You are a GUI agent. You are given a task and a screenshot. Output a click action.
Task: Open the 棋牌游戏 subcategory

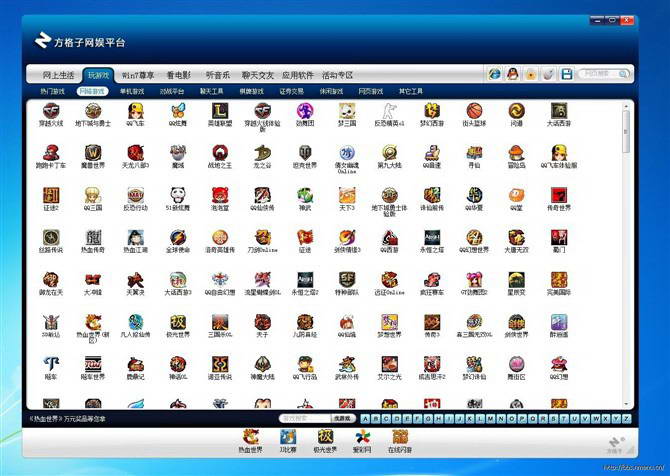click(251, 91)
